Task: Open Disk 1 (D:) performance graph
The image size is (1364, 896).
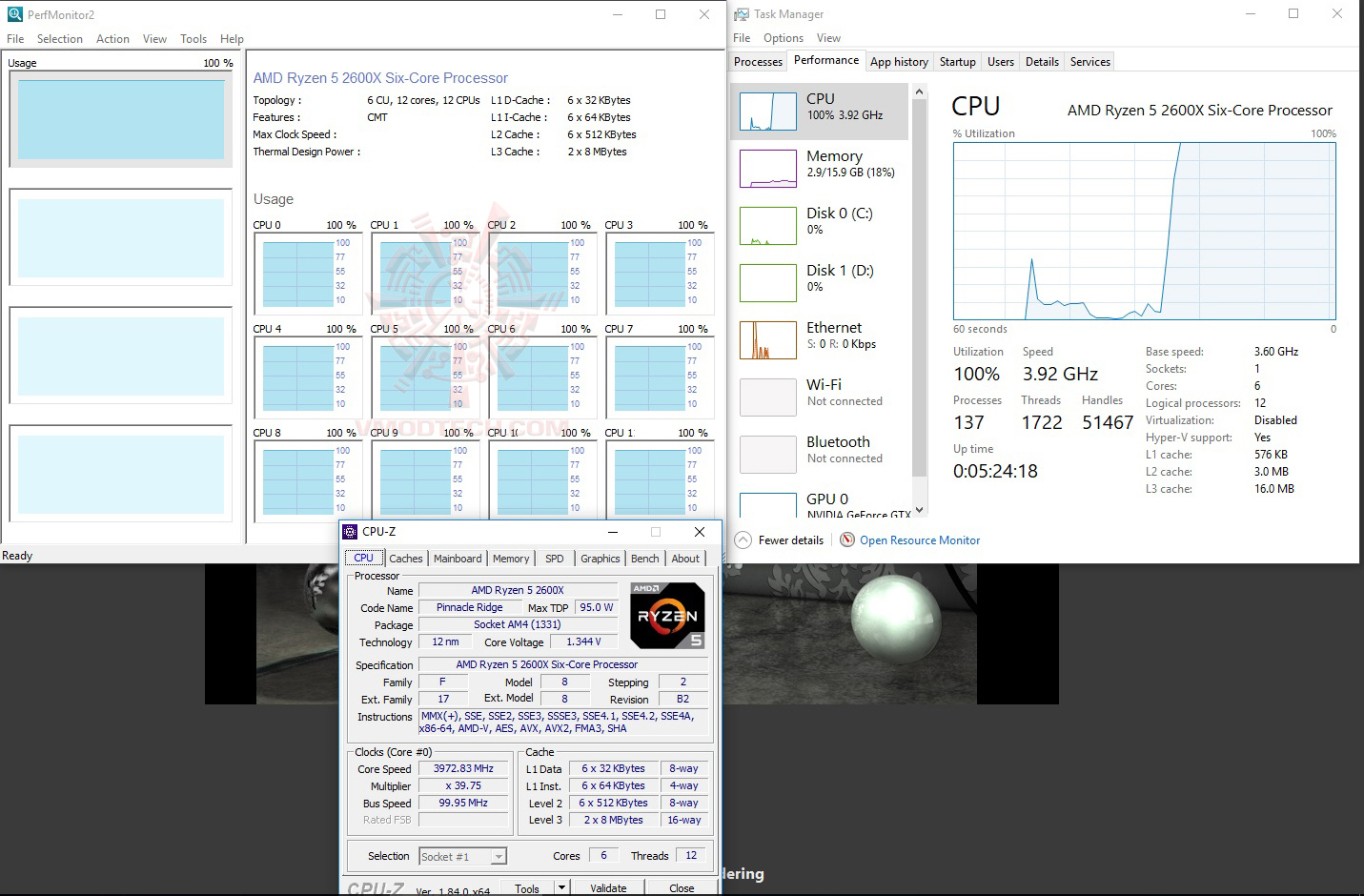Action: click(x=820, y=283)
